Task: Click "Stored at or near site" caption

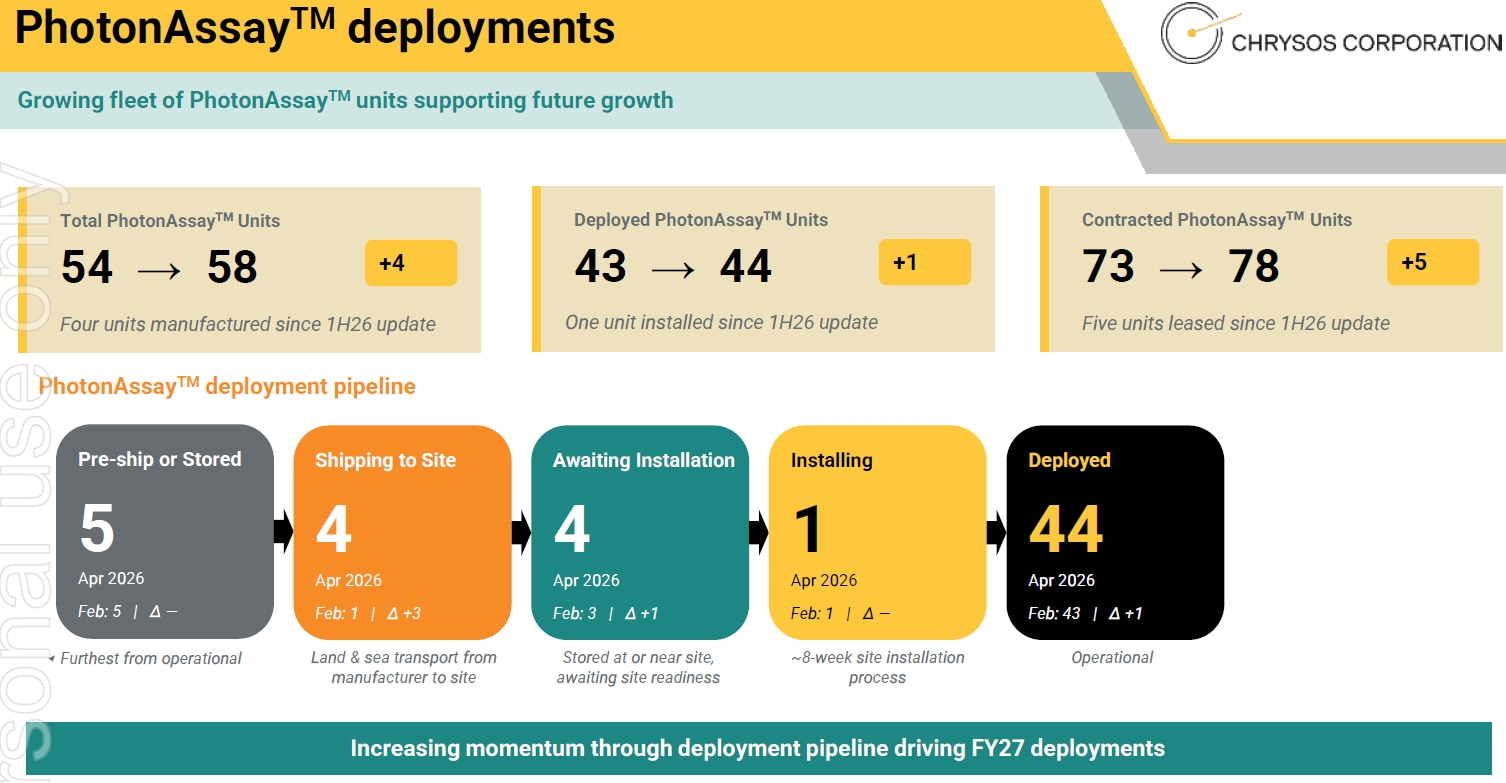Action: coord(638,667)
